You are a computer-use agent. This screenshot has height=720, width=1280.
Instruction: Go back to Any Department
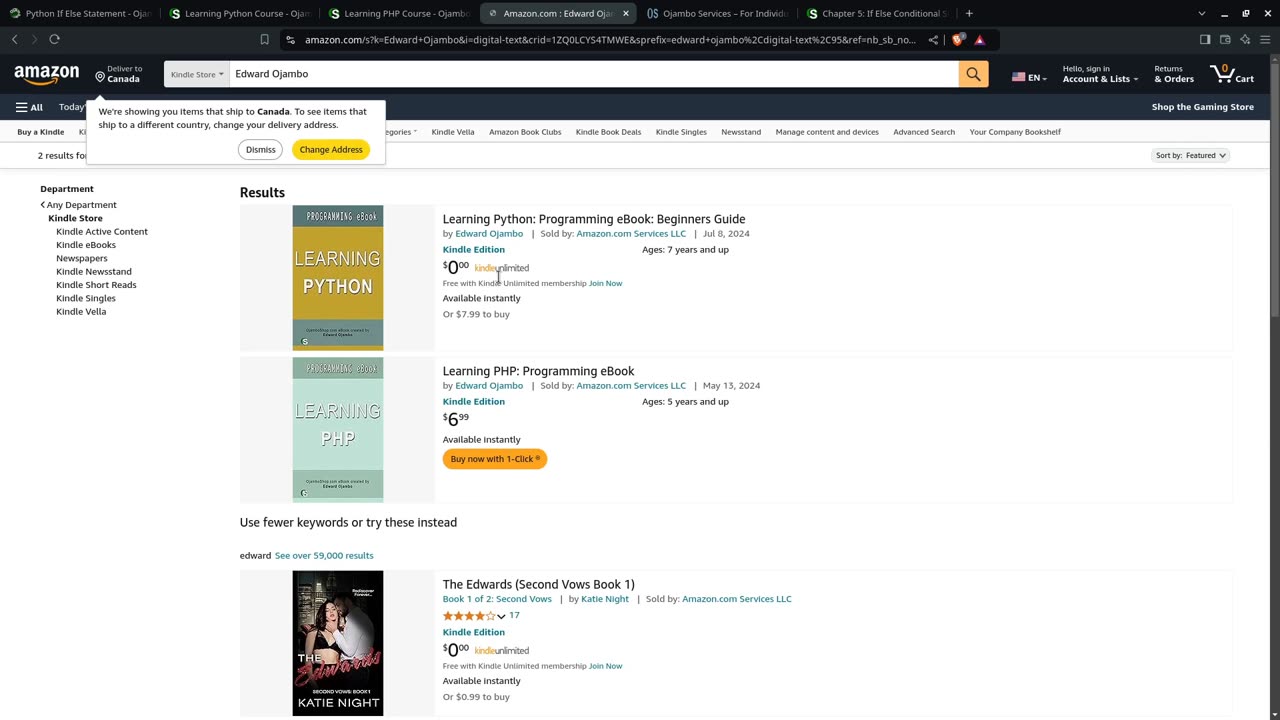(79, 205)
